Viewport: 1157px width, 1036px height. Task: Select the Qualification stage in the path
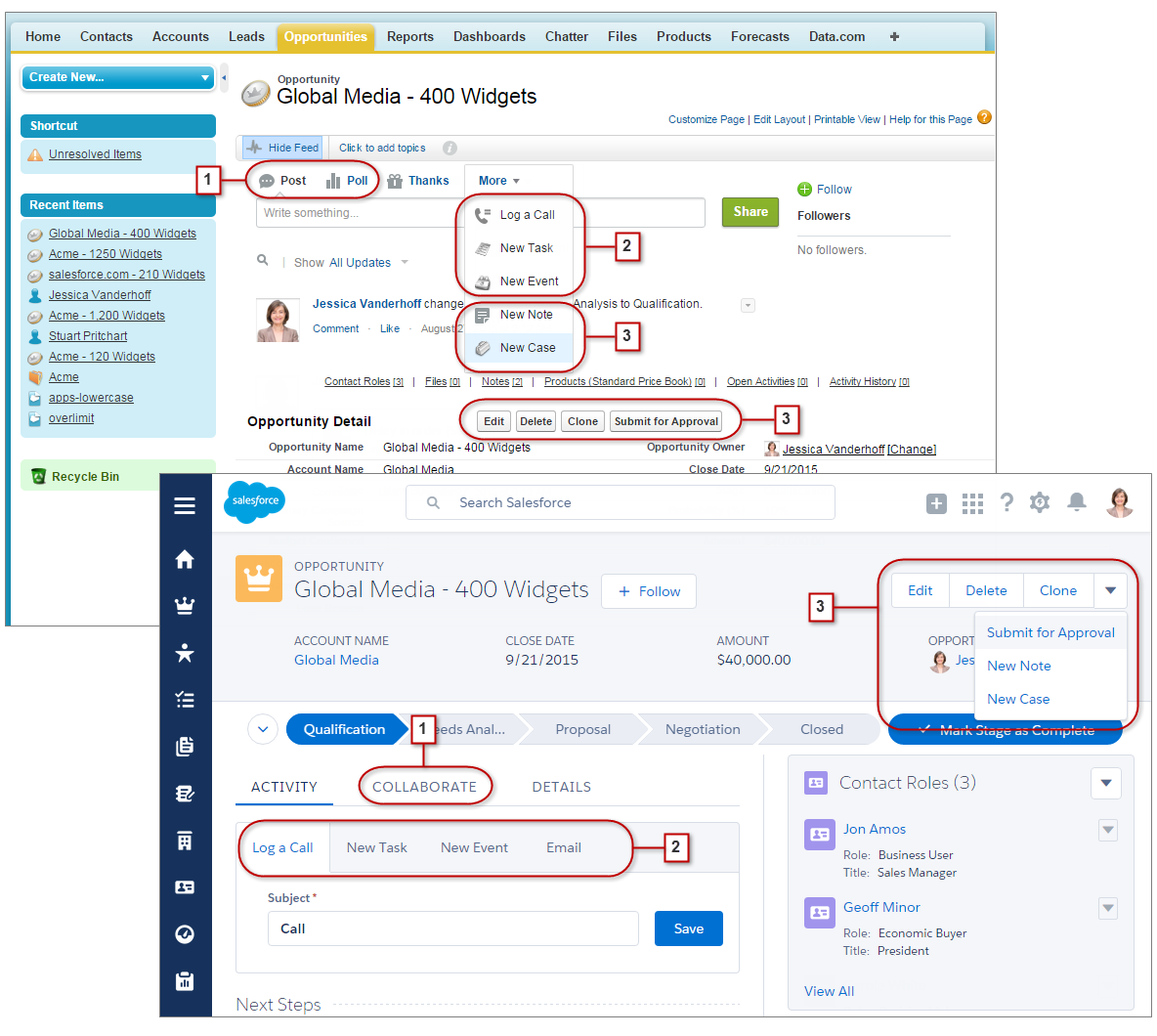click(345, 729)
